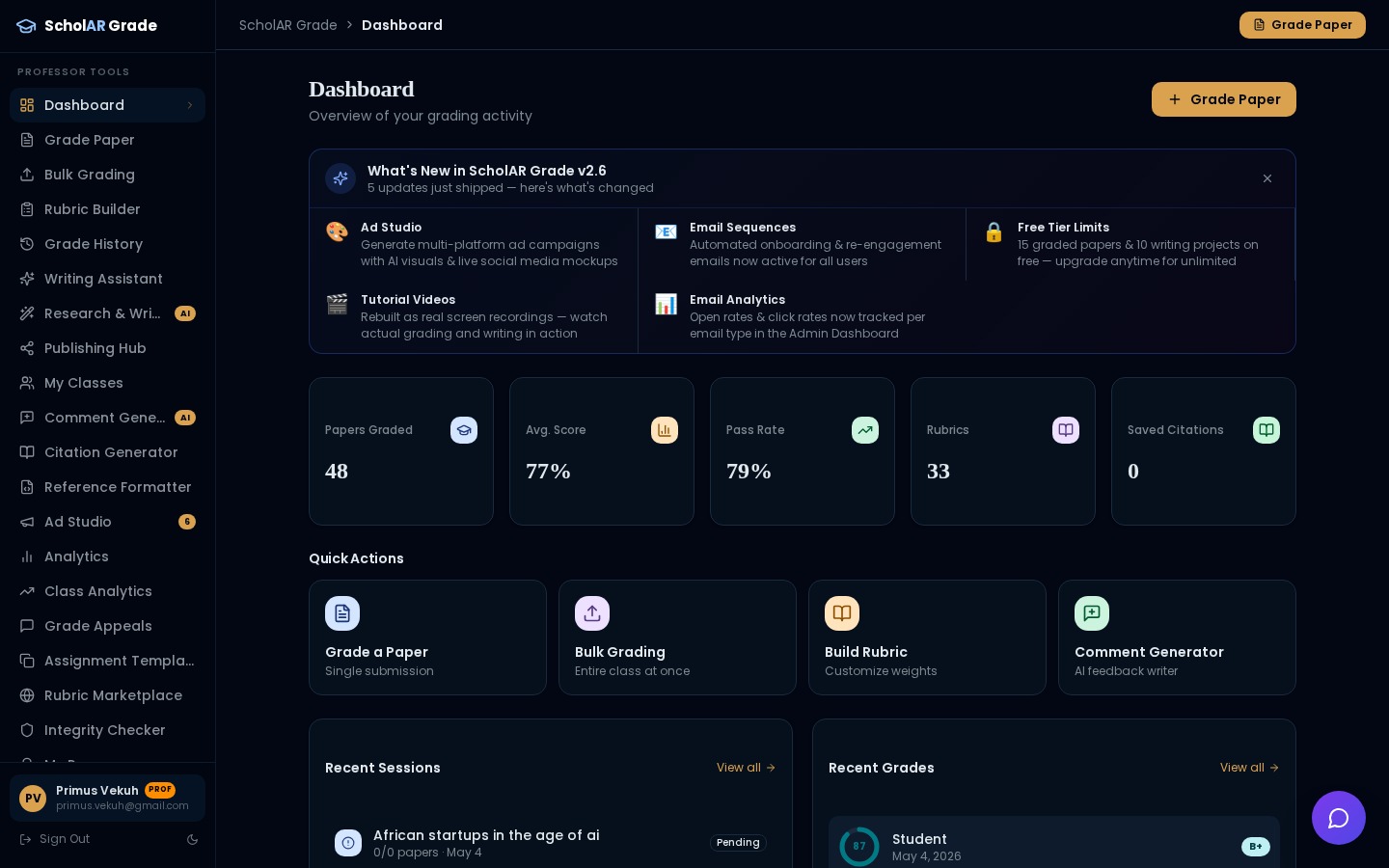The height and width of the screenshot is (868, 1389).
Task: Click the AI badge next to Research & Writing
Action: [185, 313]
